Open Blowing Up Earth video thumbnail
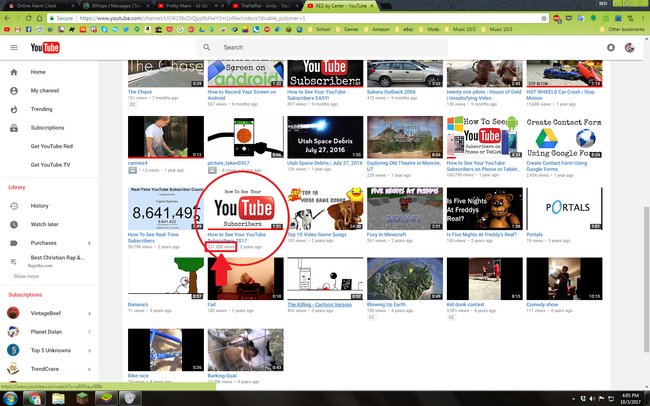 (405, 279)
